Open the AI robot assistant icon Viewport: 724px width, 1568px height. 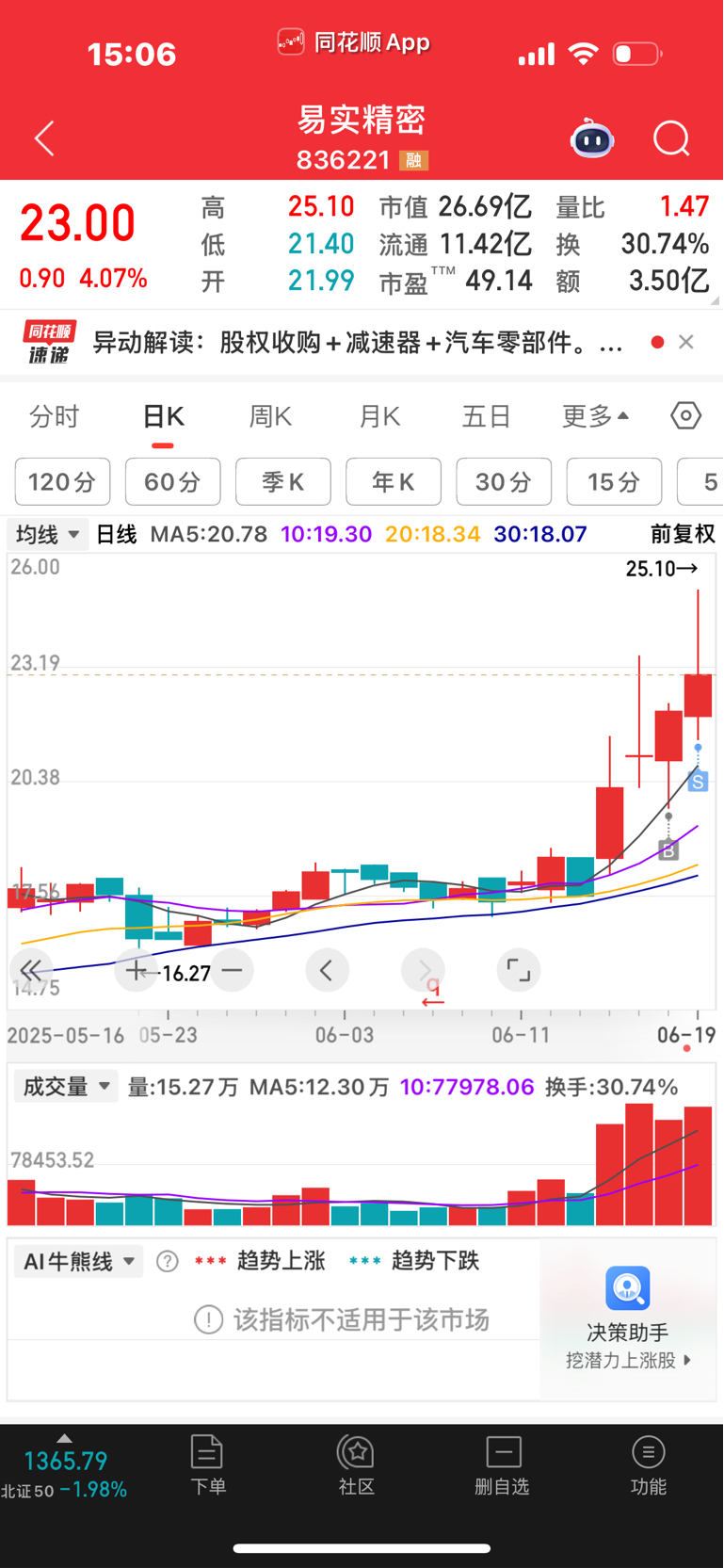click(592, 138)
